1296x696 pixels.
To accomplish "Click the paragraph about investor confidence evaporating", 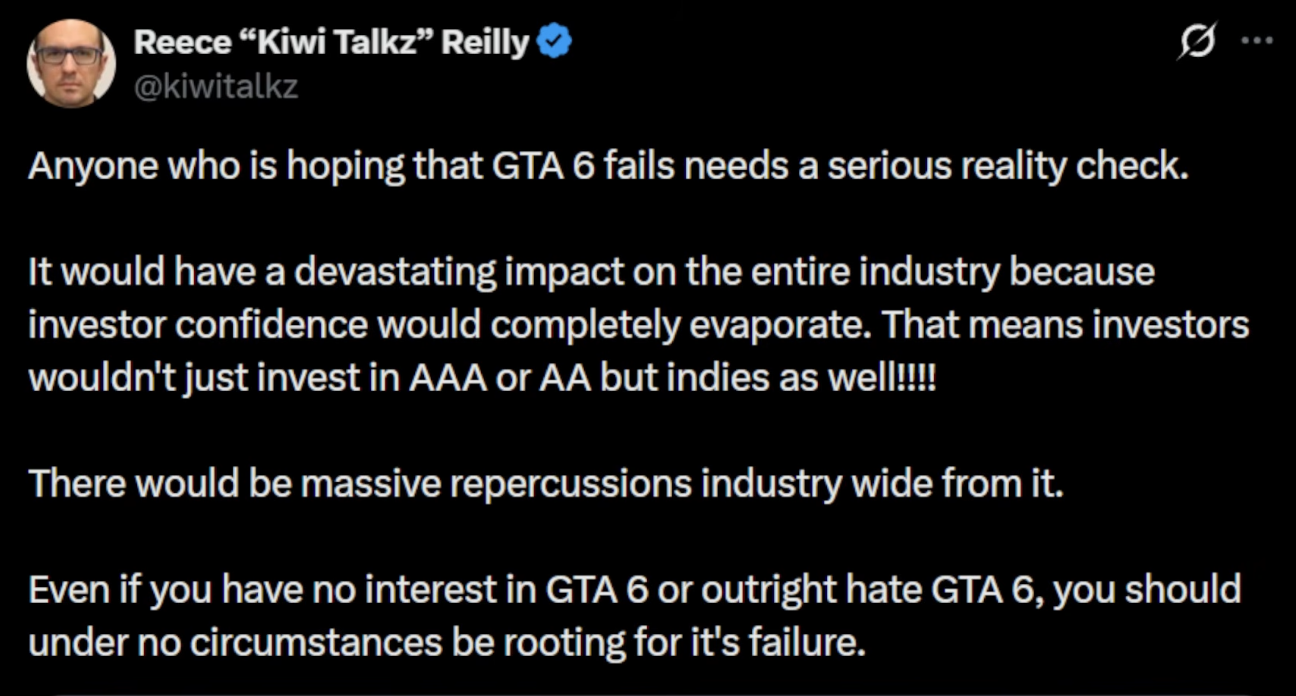I will tap(639, 325).
